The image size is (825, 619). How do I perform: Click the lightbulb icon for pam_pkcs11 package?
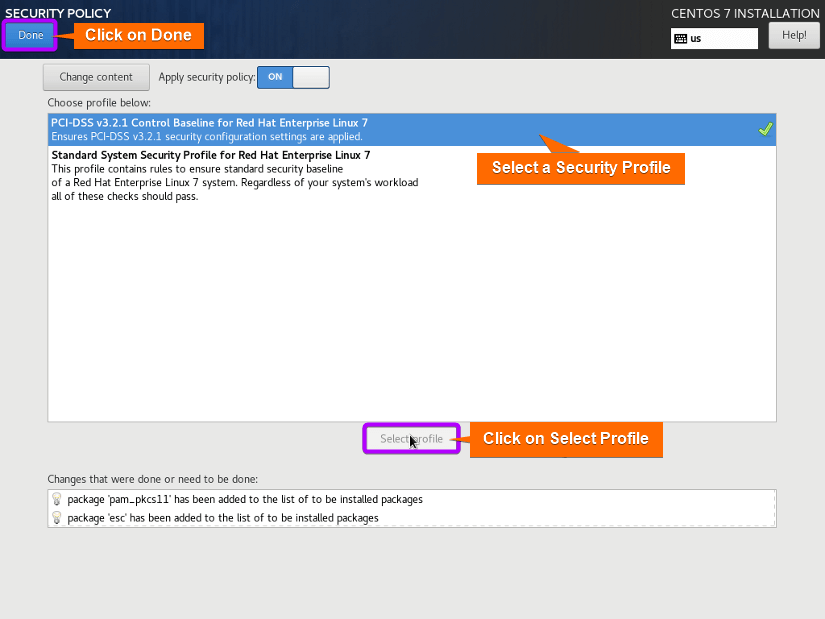coord(57,499)
